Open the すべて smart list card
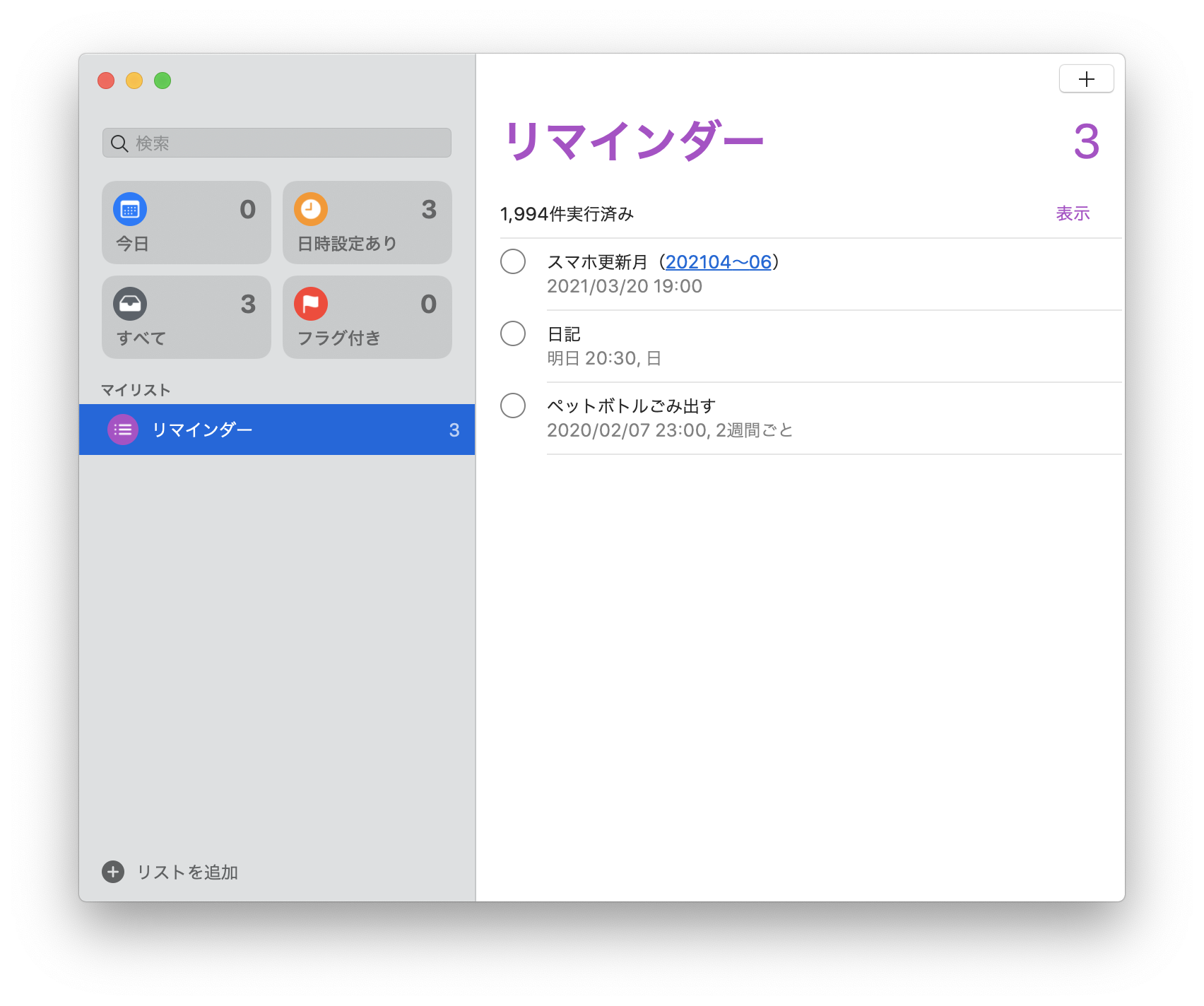The height and width of the screenshot is (1006, 1204). tap(187, 317)
